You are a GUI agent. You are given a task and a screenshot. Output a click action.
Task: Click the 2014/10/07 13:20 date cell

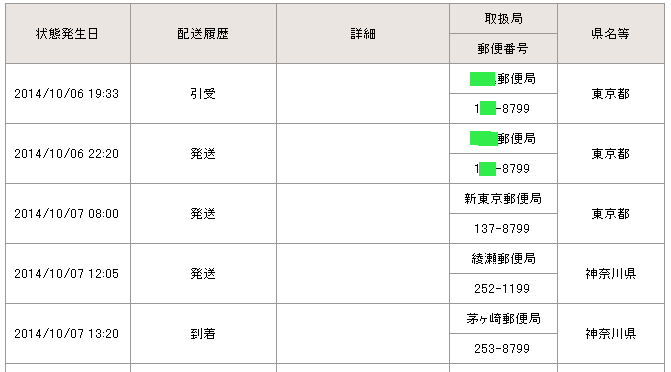point(68,333)
